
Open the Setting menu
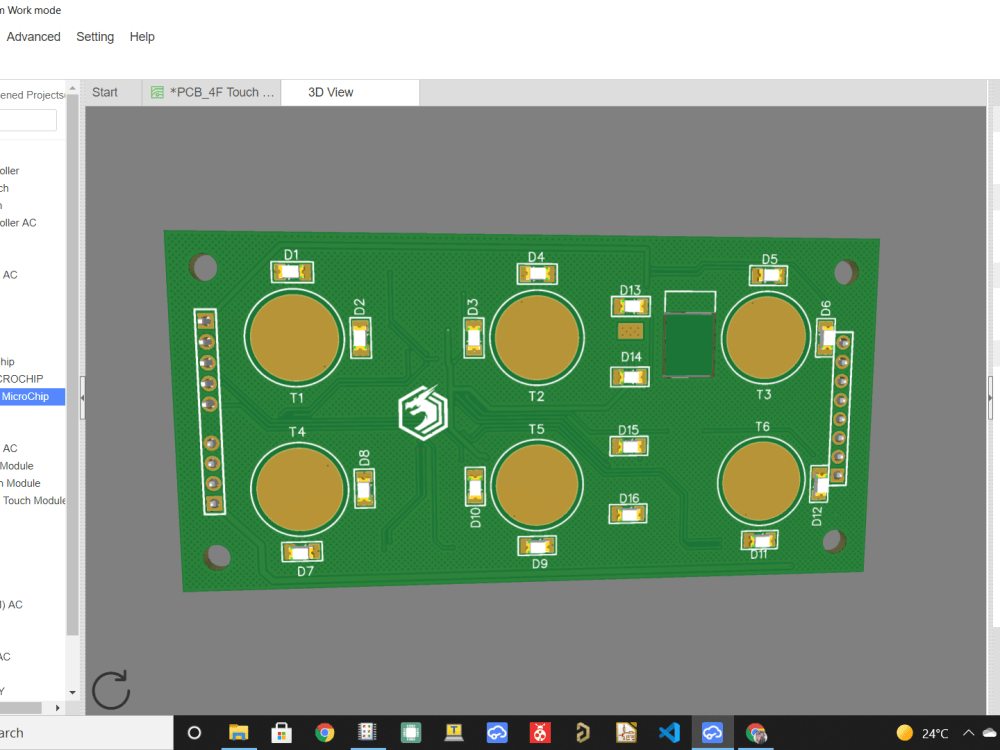(95, 36)
